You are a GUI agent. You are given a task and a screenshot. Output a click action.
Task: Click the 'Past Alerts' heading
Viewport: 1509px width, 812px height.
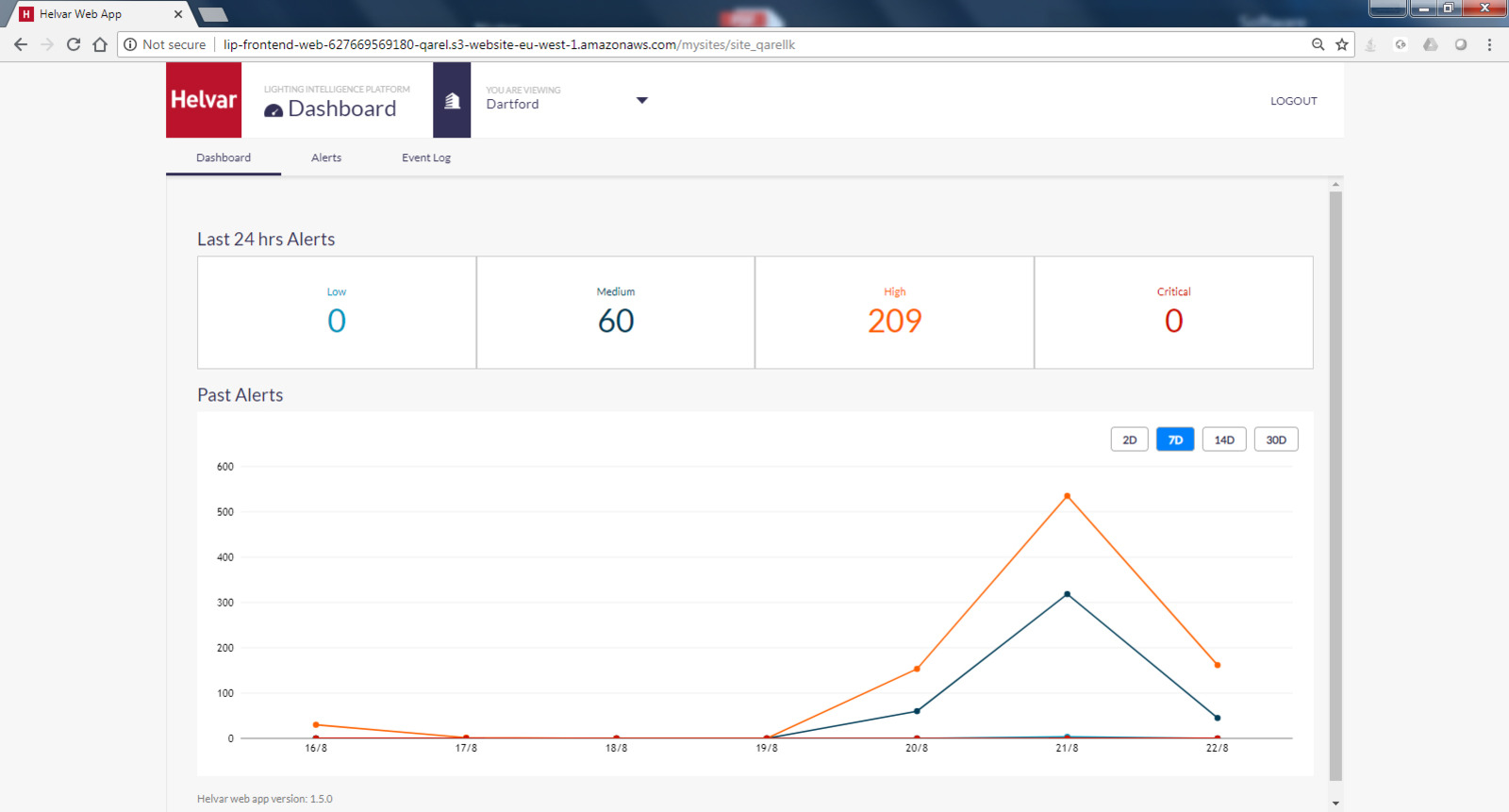coord(240,395)
